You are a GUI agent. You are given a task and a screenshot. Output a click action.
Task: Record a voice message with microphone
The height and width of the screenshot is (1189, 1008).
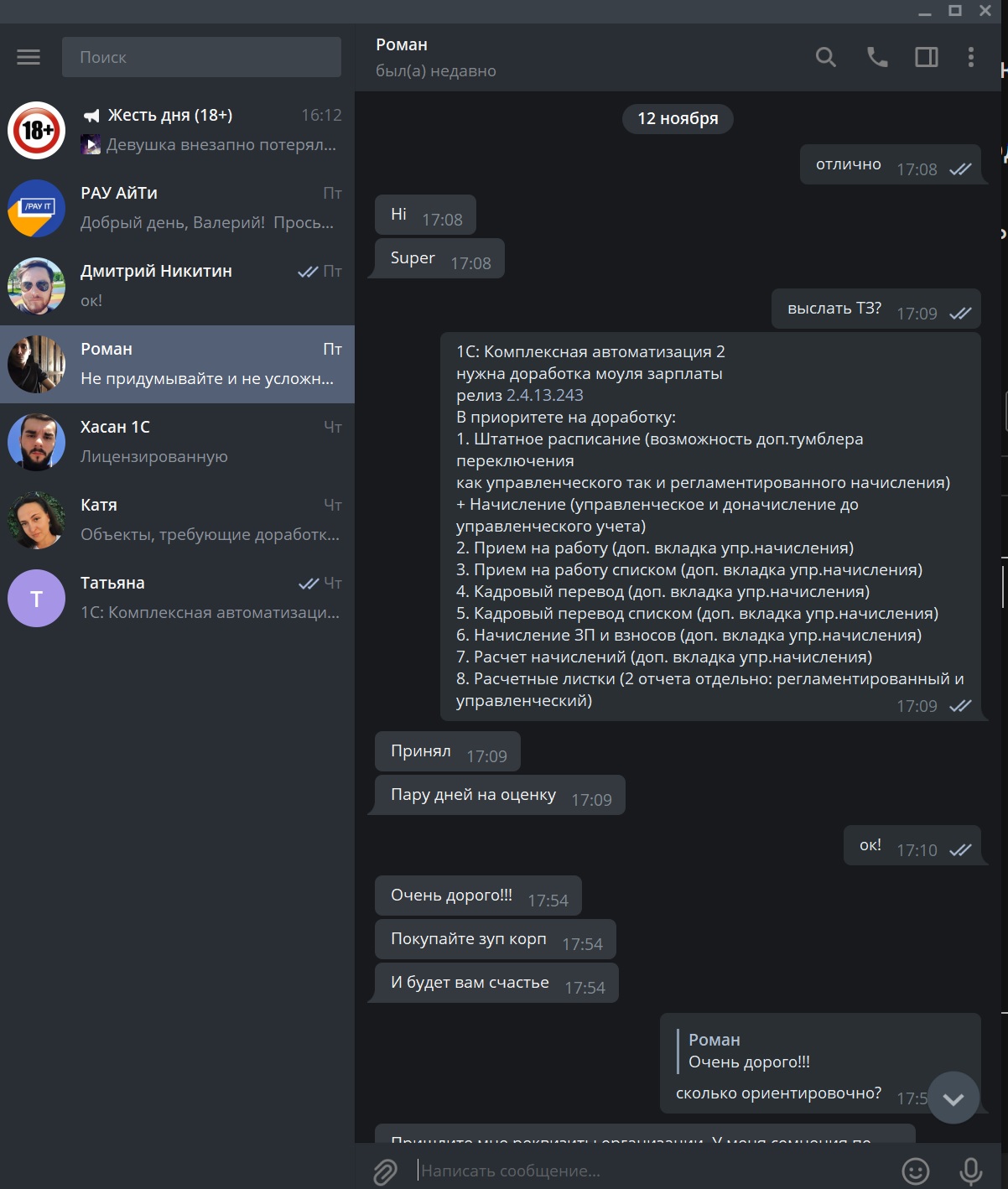[x=971, y=1171]
